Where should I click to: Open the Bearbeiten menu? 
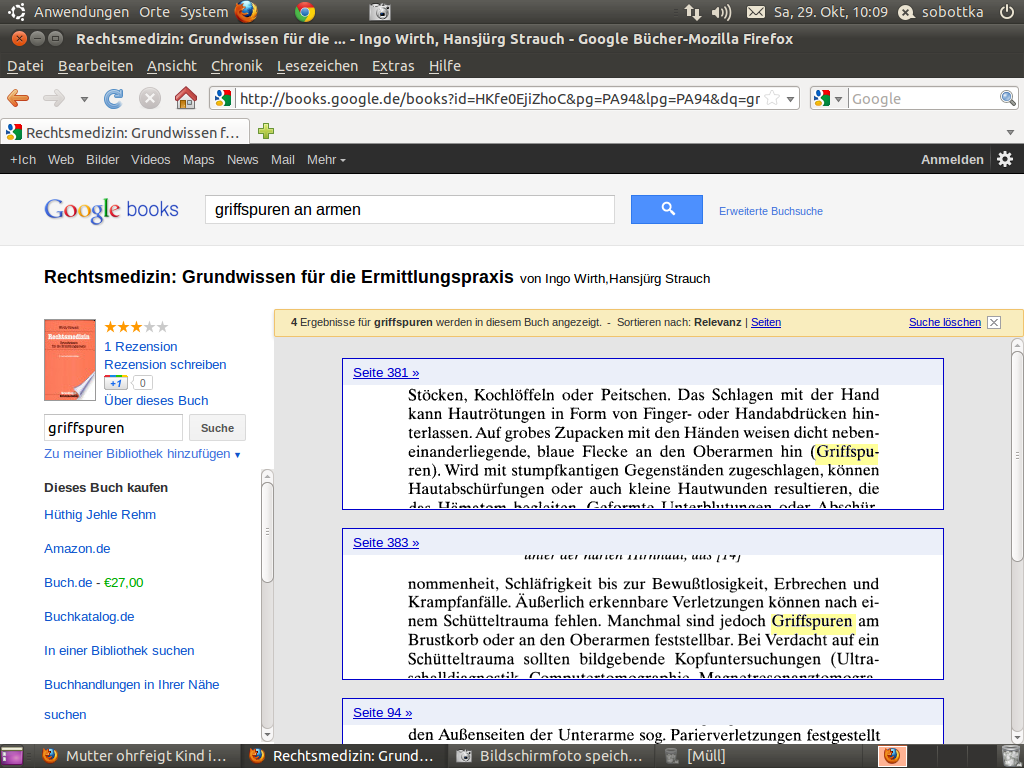point(95,66)
